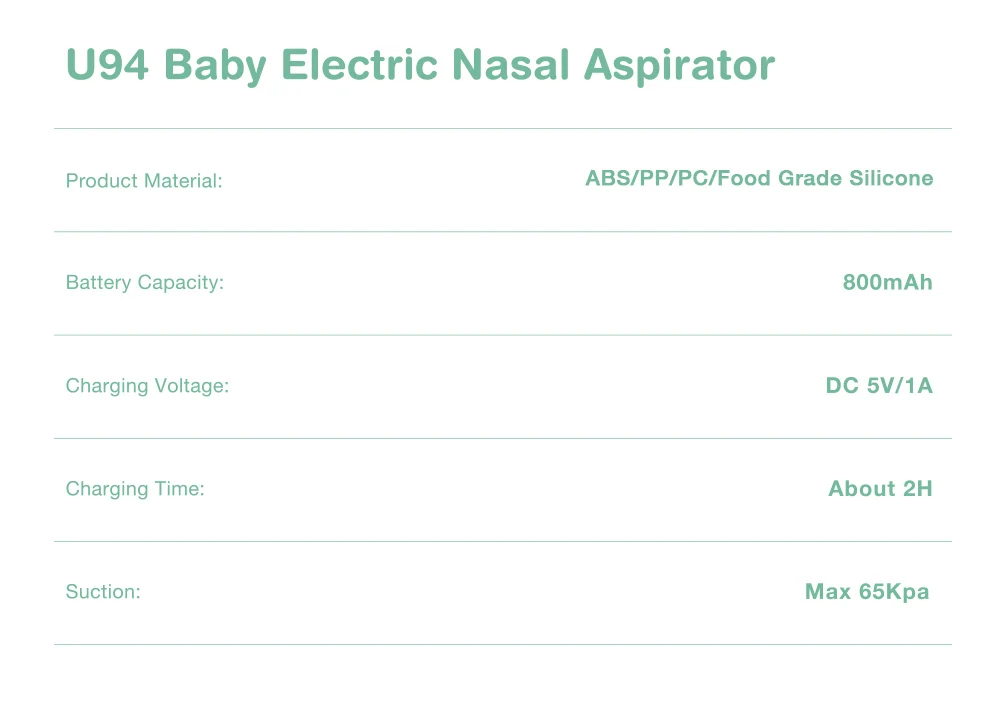This screenshot has height=708, width=1000.
Task: Select the DC 5V/1A value
Action: click(879, 385)
